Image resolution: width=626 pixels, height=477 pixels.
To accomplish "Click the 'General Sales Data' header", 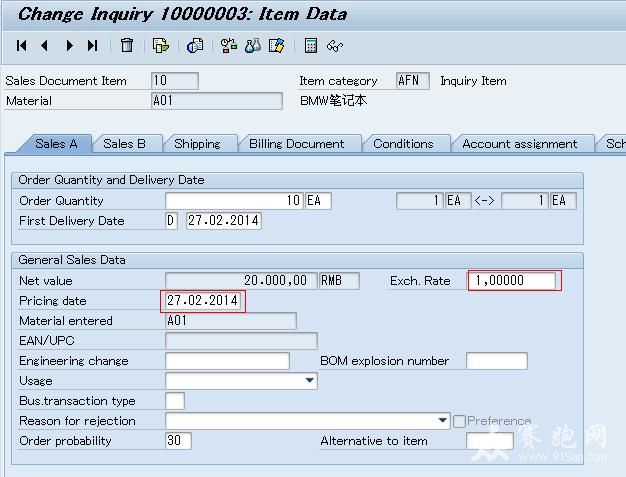I will tap(72, 260).
